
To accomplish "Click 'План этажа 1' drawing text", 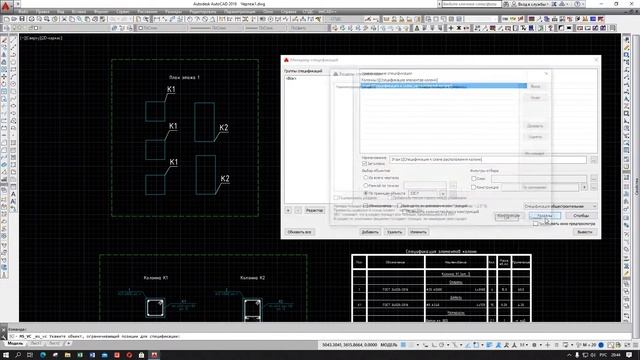I will (x=184, y=78).
